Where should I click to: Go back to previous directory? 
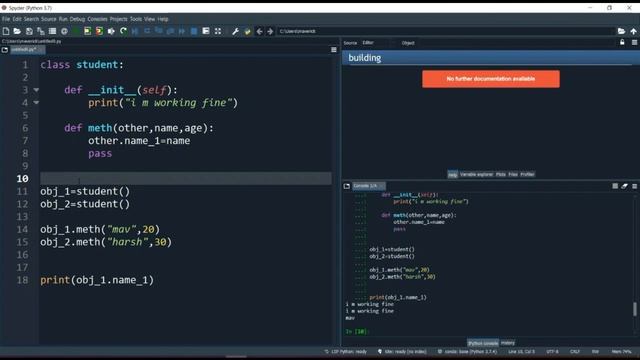click(259, 31)
